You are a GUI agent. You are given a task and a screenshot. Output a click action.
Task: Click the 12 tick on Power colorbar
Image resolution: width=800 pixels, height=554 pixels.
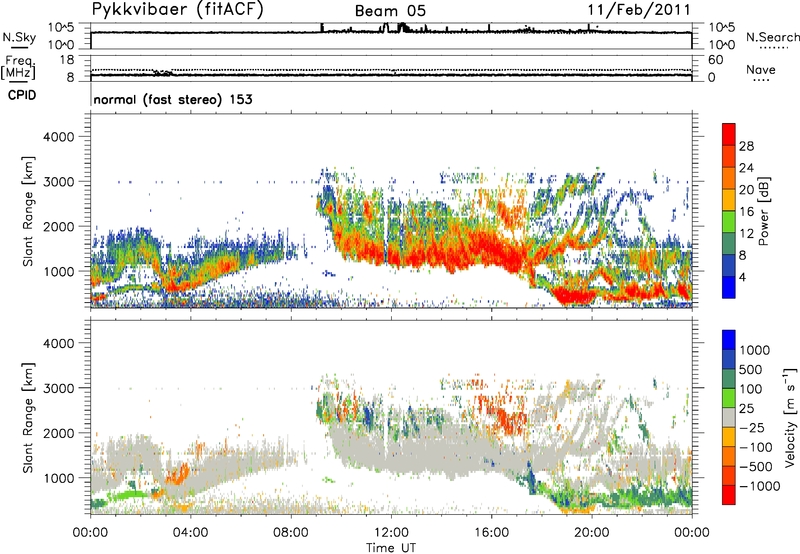point(746,234)
